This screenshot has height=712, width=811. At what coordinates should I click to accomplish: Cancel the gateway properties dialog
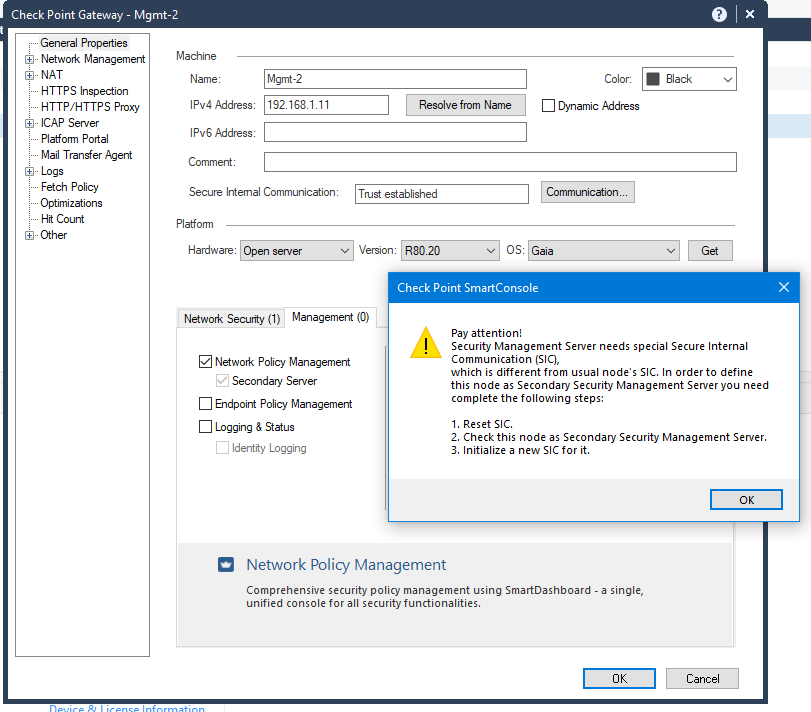(702, 678)
